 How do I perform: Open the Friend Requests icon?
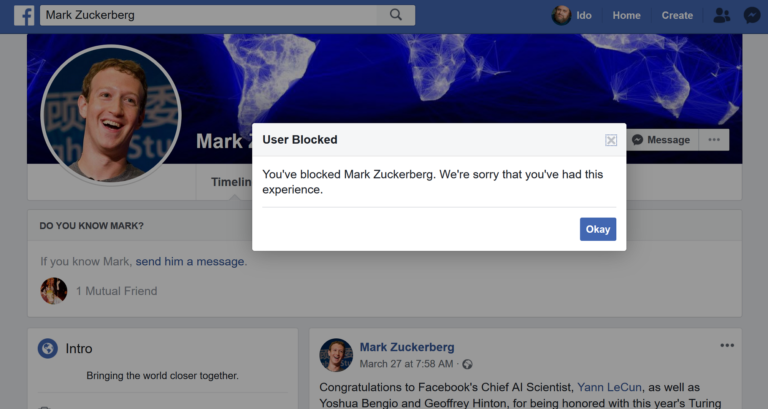[722, 15]
